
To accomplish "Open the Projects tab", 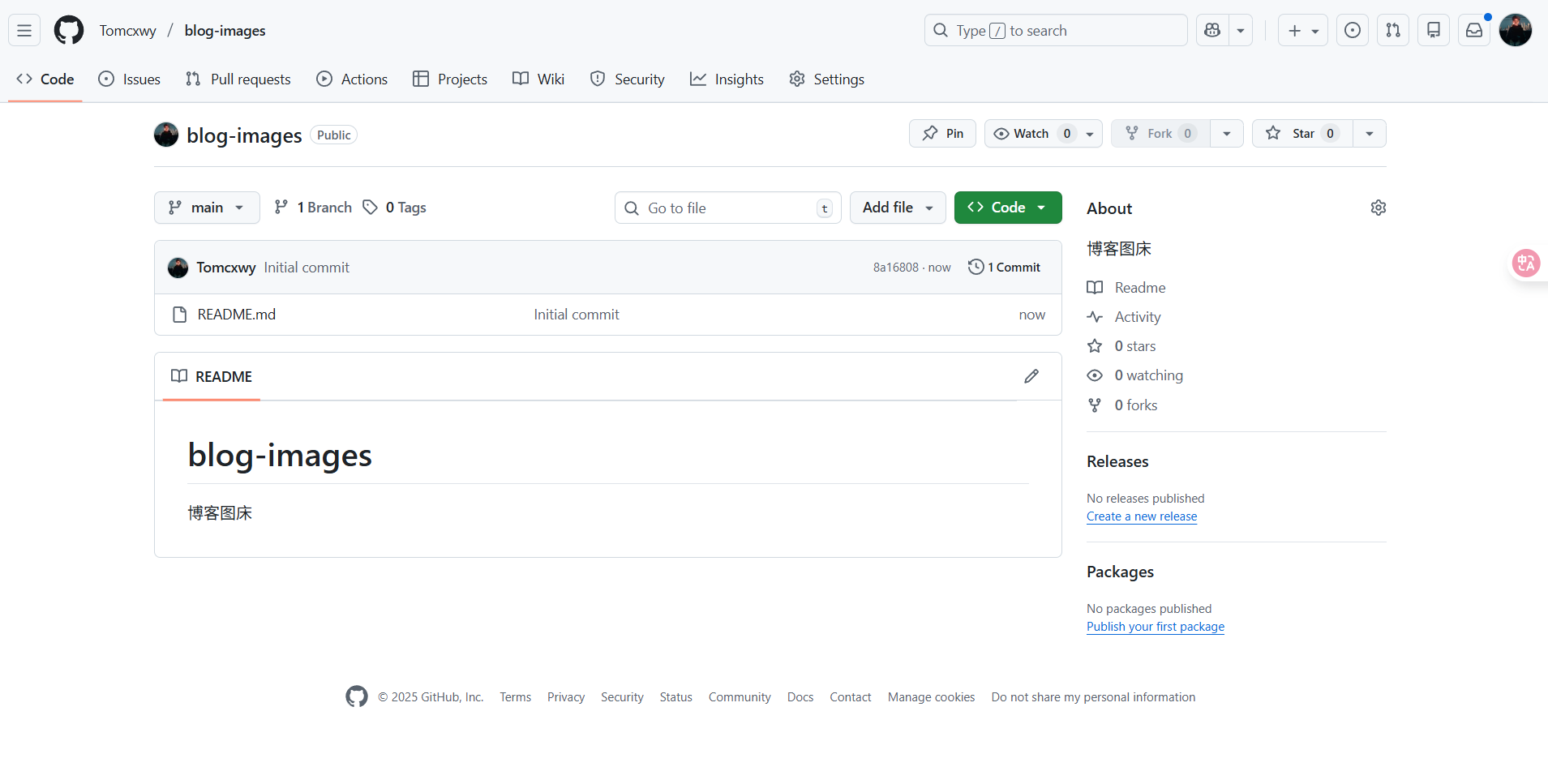I will [450, 79].
